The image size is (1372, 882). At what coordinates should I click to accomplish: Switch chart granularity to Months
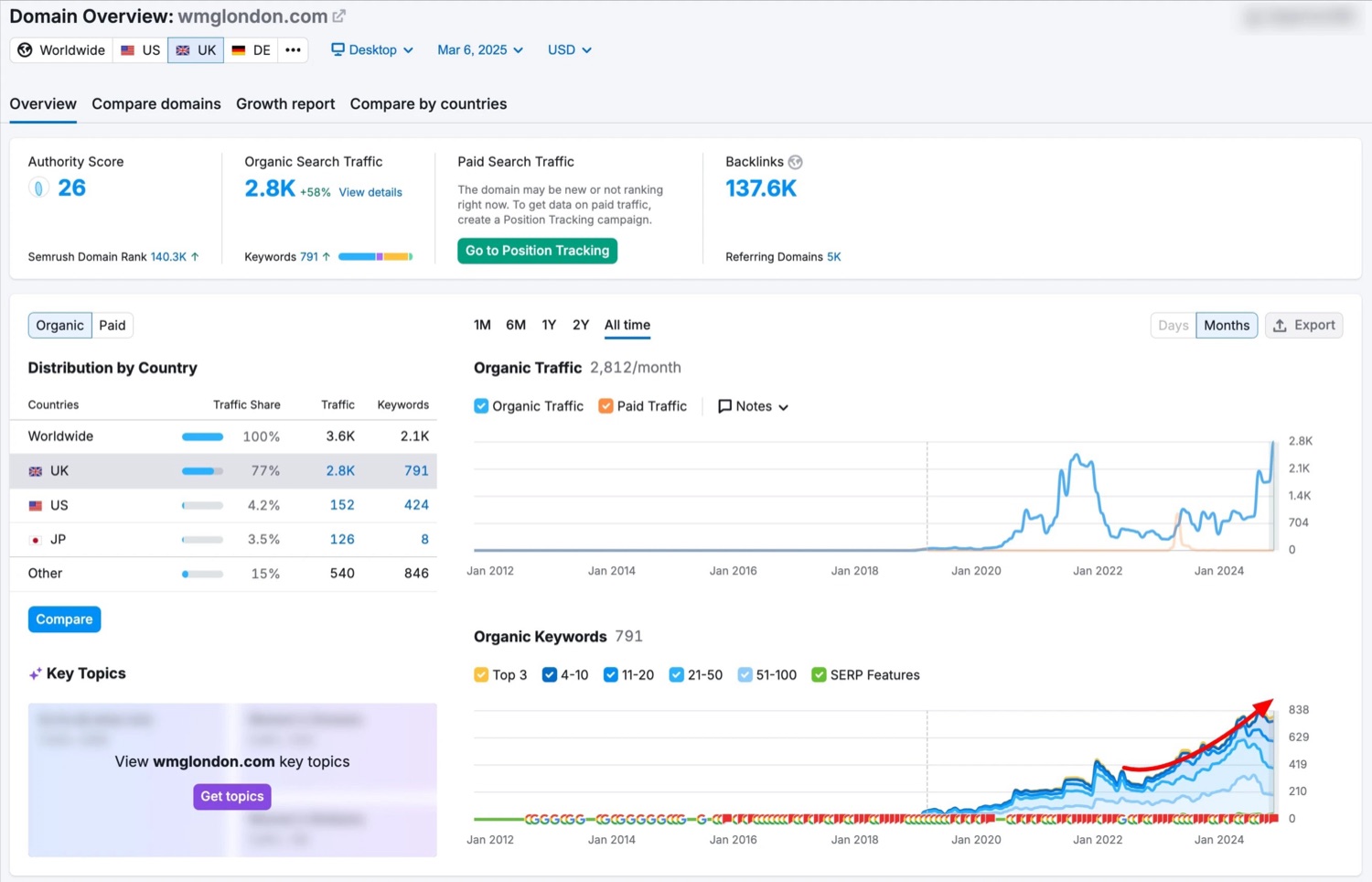[x=1227, y=326]
